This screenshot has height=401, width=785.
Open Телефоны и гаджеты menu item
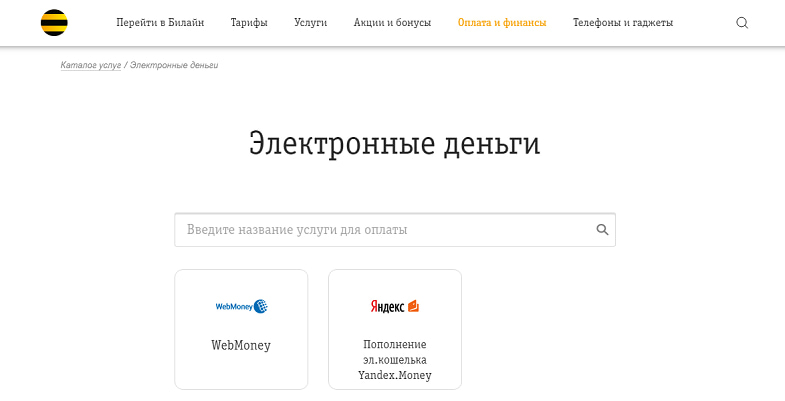[x=623, y=23]
